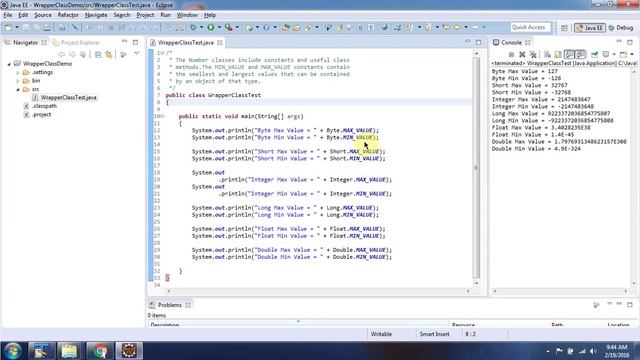Click the Navigator Back arrow icon

(62, 54)
